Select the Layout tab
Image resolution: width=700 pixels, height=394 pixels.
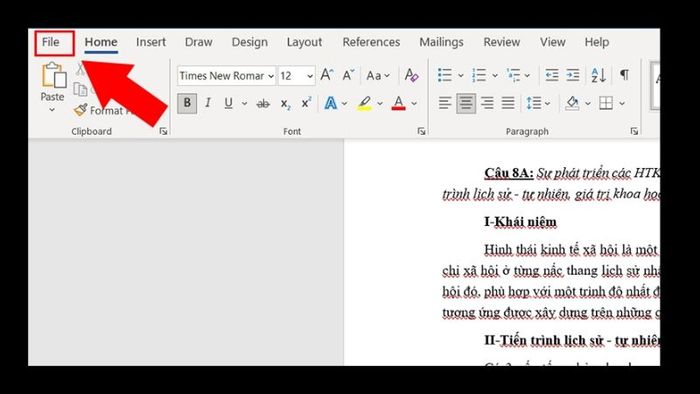(304, 42)
